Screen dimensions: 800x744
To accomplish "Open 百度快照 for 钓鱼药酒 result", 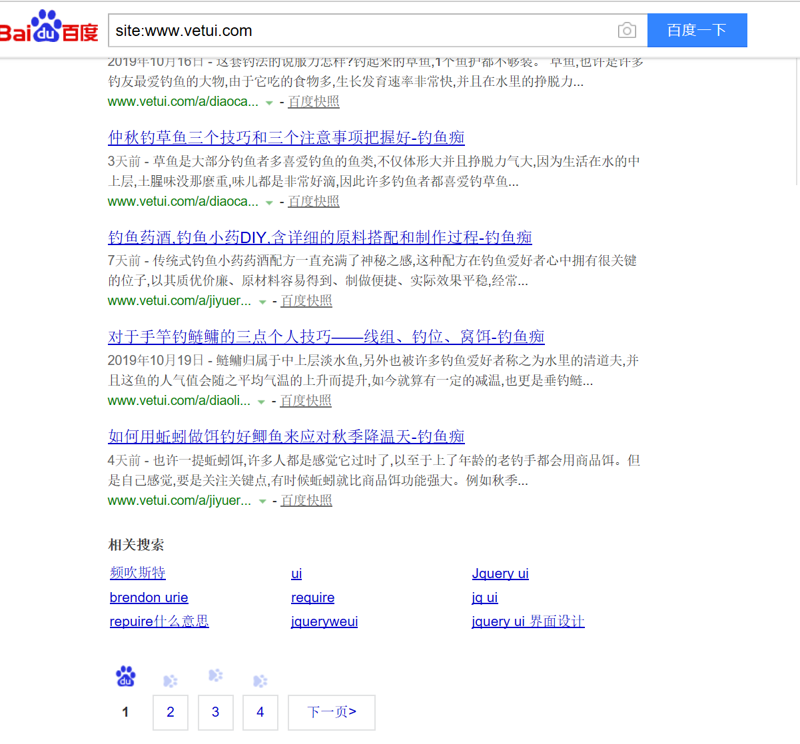I will (307, 301).
